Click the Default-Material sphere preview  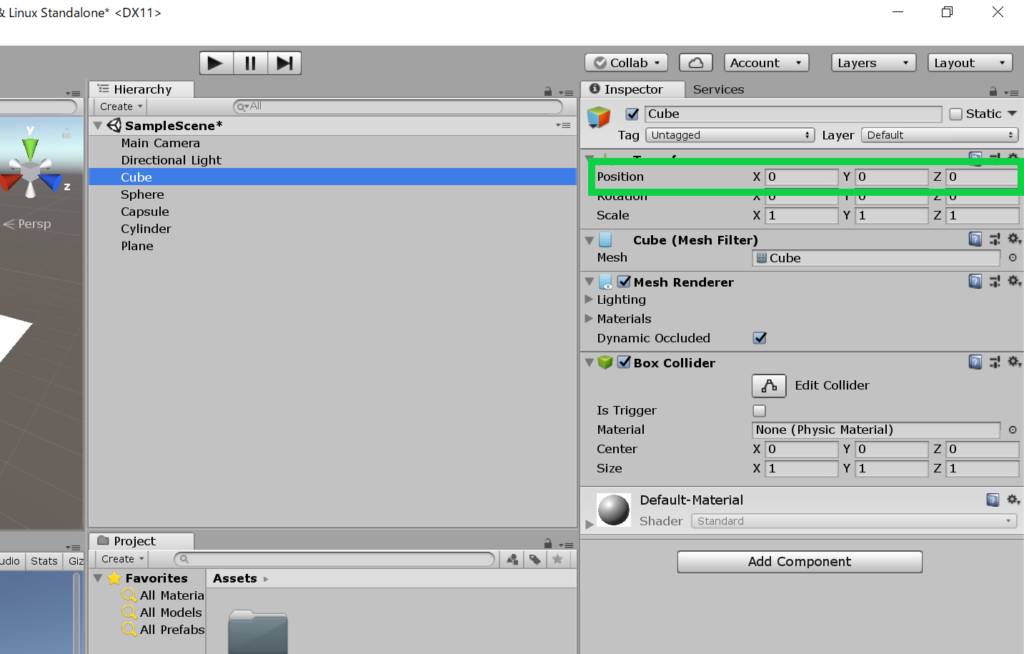pyautogui.click(x=613, y=510)
